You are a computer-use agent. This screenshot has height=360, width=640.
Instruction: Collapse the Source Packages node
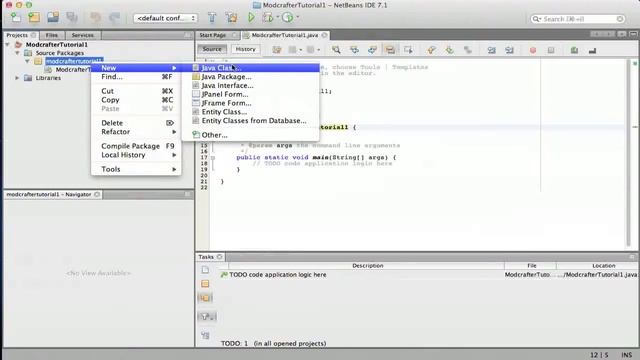click(x=17, y=53)
